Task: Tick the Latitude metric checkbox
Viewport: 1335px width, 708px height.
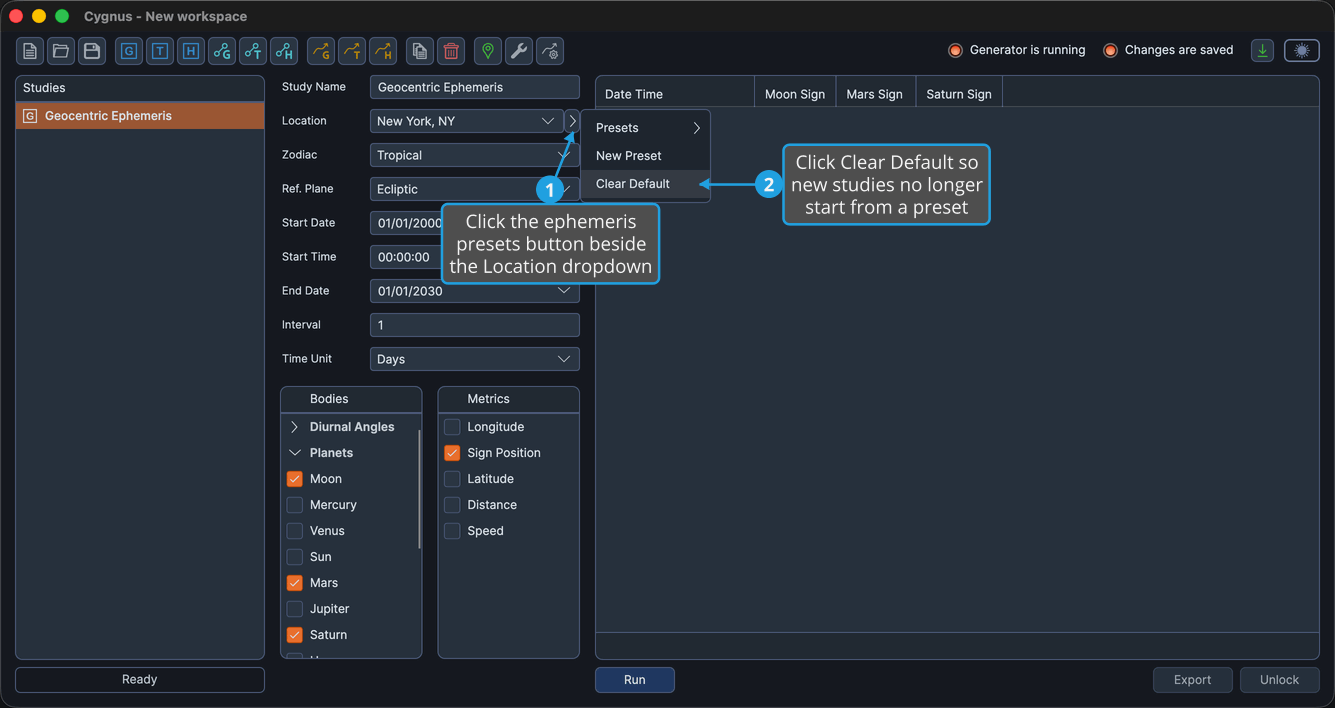Action: point(452,479)
